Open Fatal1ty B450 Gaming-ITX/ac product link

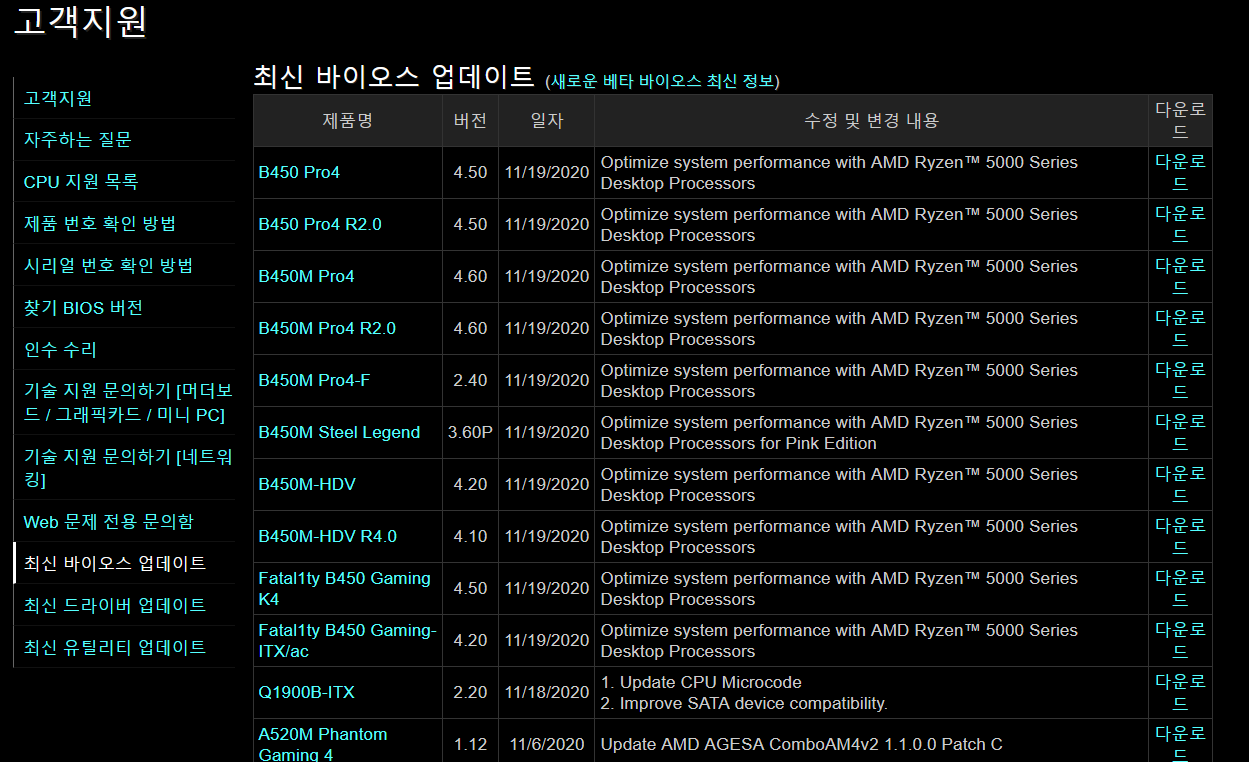pos(347,640)
